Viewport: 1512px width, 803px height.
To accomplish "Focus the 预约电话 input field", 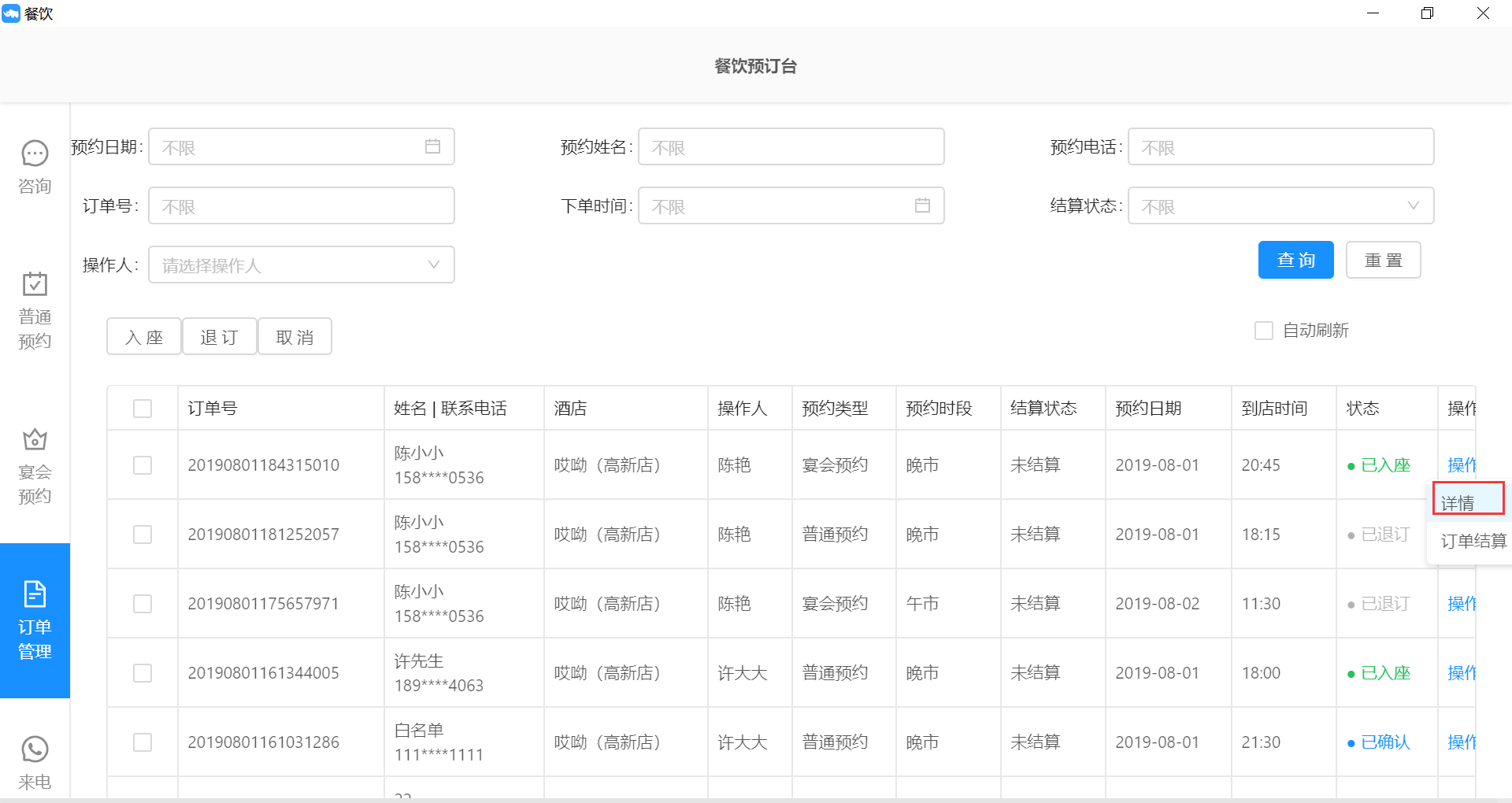I will coord(1280,146).
